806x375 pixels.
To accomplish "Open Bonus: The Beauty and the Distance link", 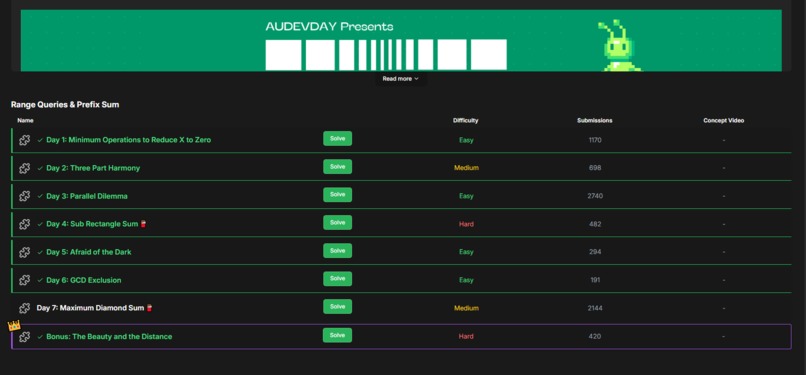I will point(109,336).
